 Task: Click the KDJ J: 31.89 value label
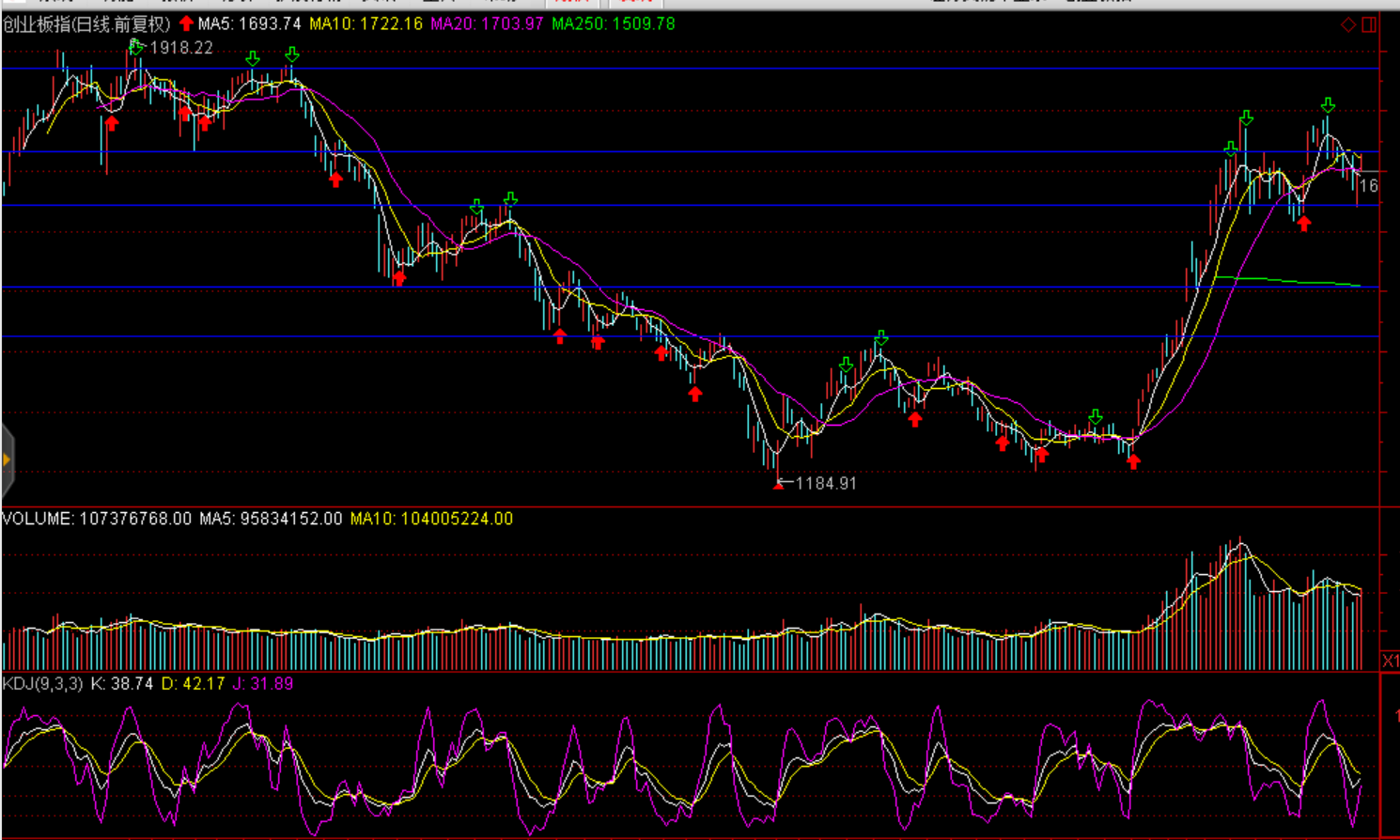(263, 684)
